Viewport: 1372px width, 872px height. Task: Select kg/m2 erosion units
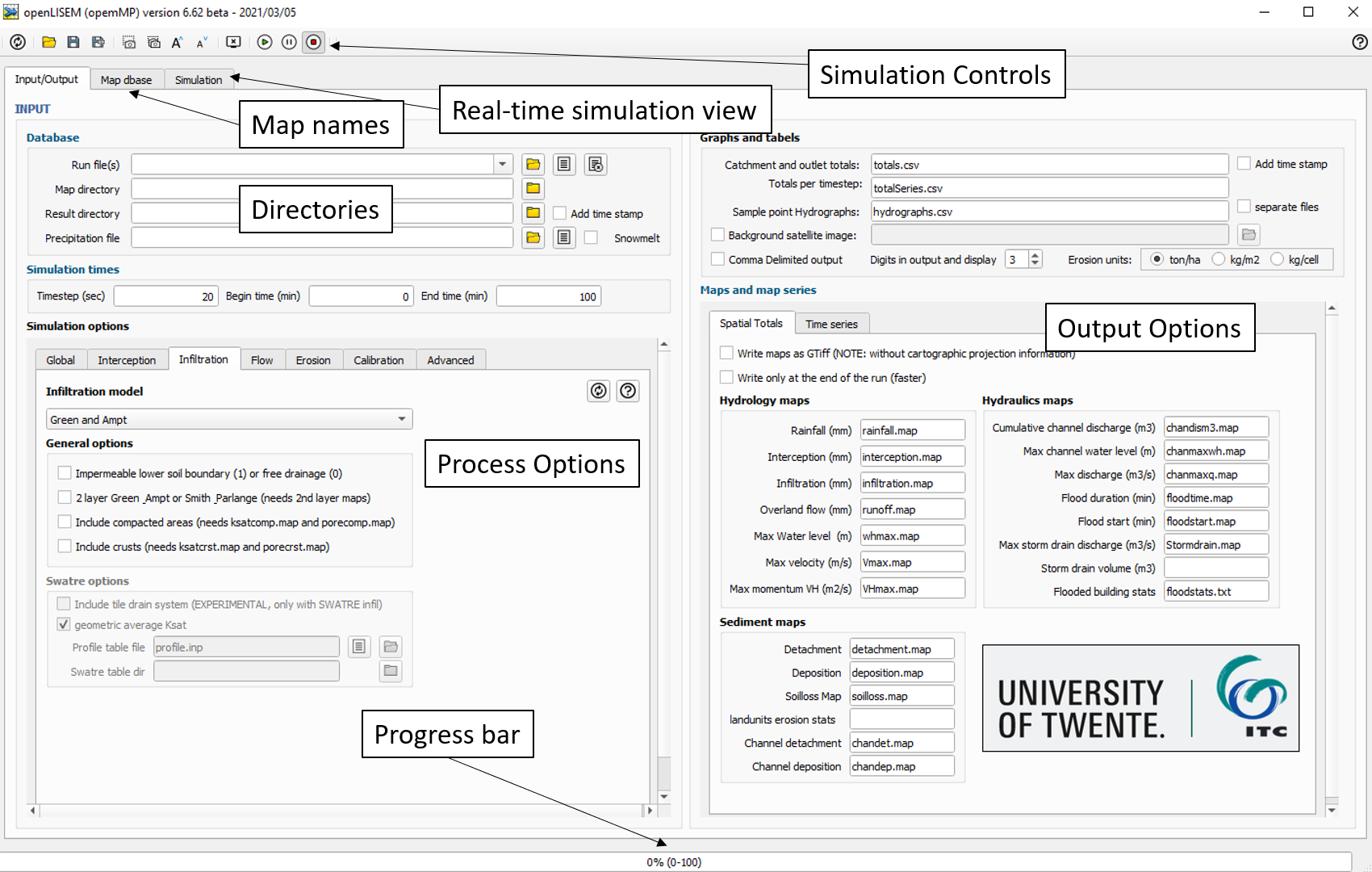[1219, 259]
